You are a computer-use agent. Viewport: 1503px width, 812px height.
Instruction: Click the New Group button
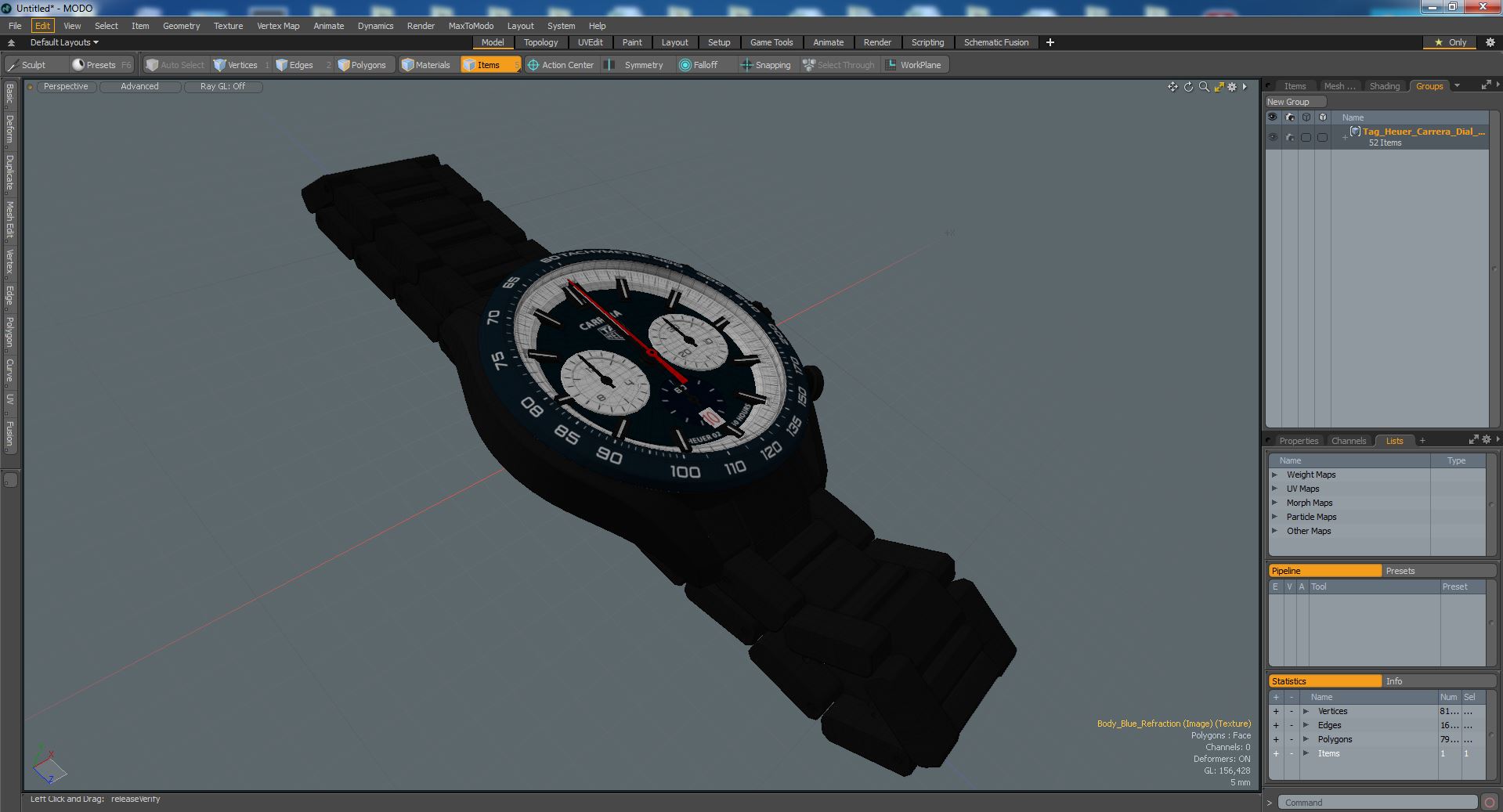(x=1295, y=102)
